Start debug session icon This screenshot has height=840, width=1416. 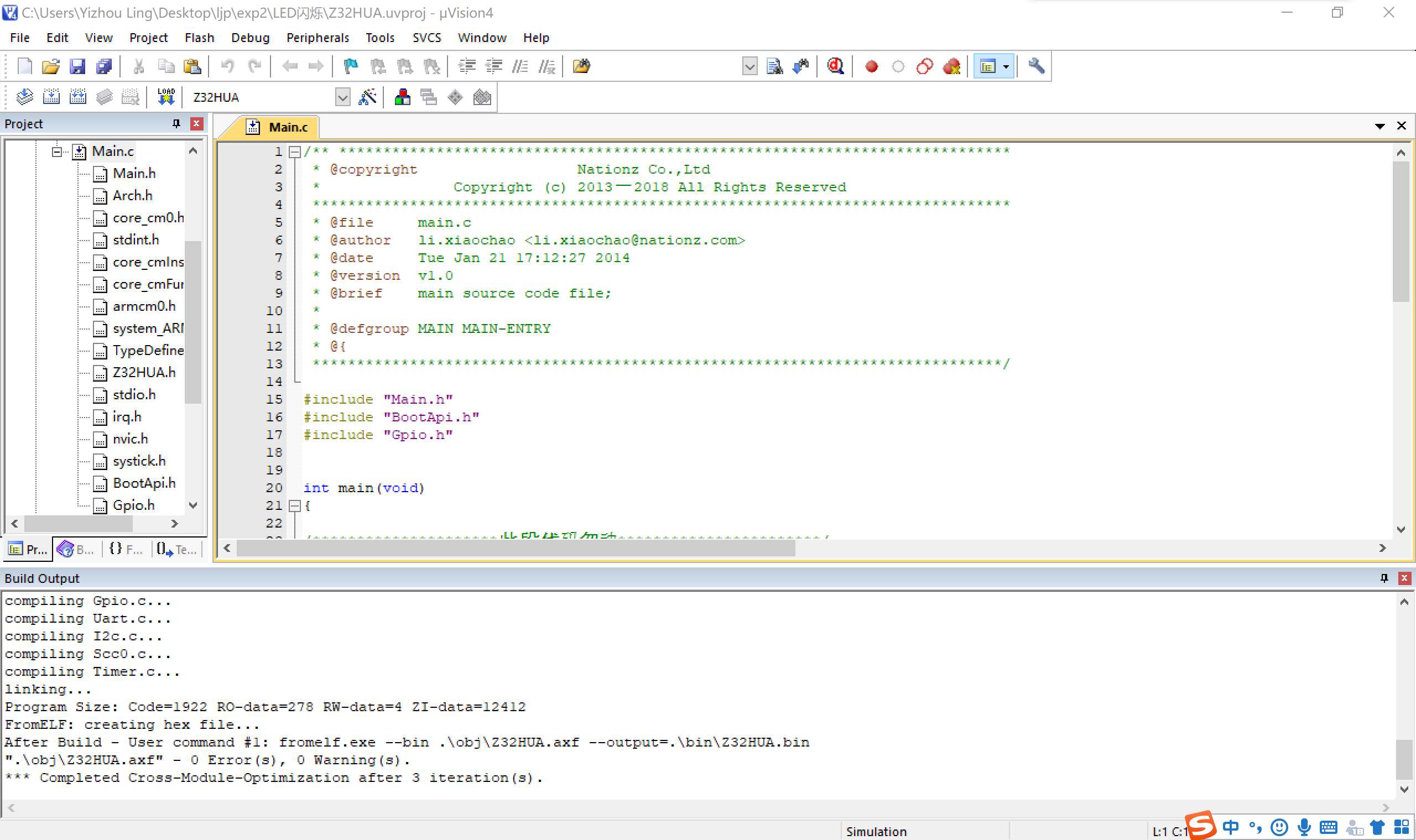[835, 67]
